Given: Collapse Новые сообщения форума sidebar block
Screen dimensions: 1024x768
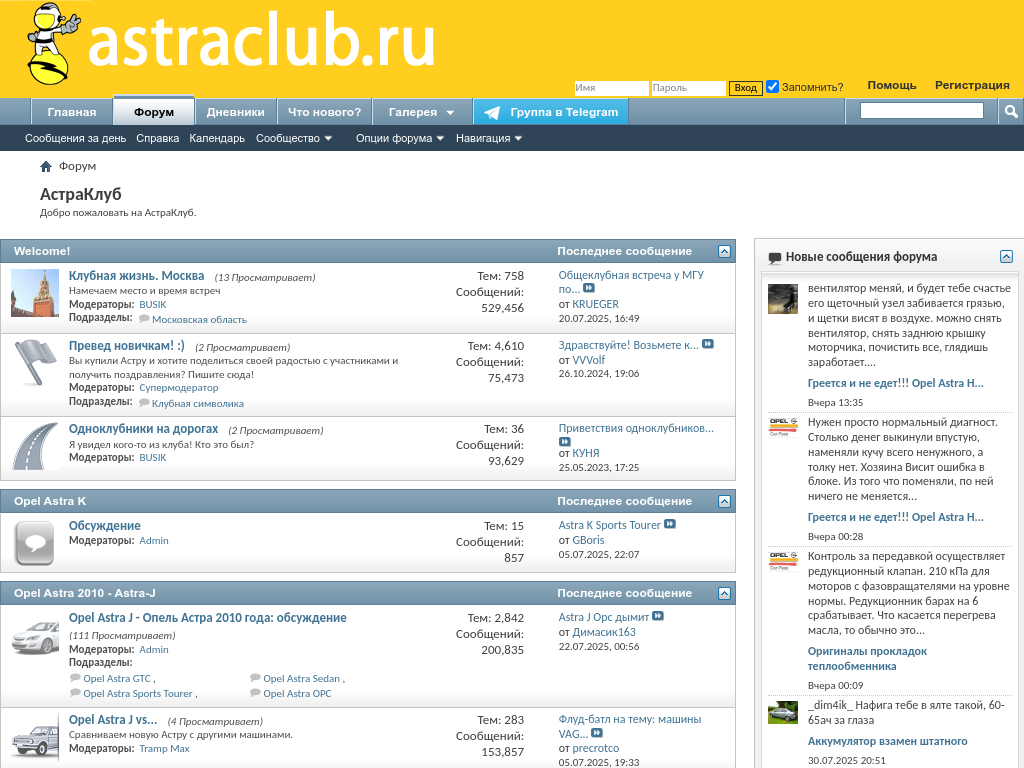Looking at the screenshot, I should 1006,257.
